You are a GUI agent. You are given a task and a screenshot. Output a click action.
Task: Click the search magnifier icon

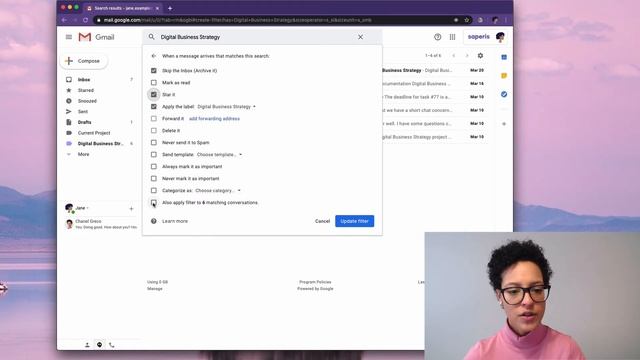point(151,37)
